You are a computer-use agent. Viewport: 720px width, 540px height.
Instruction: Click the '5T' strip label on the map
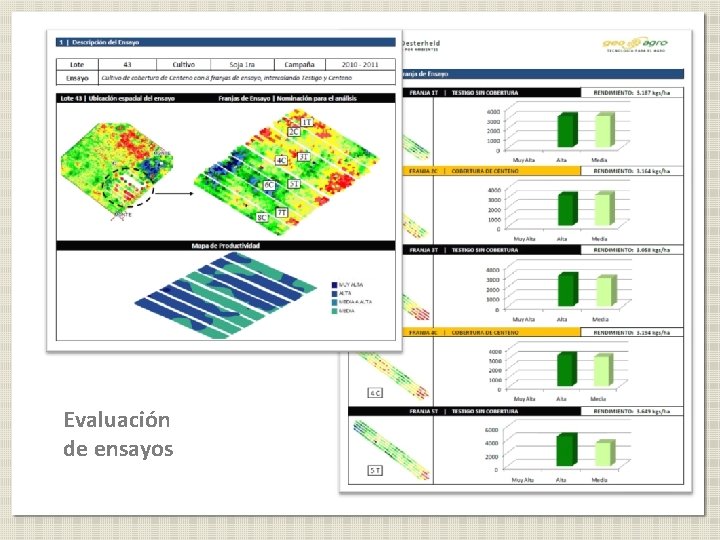(294, 184)
